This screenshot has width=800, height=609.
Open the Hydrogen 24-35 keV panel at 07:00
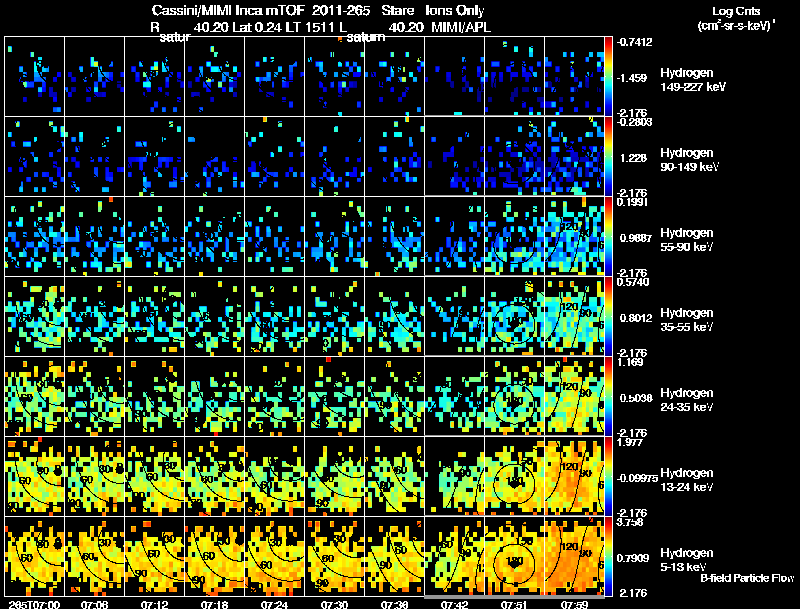pos(34,397)
